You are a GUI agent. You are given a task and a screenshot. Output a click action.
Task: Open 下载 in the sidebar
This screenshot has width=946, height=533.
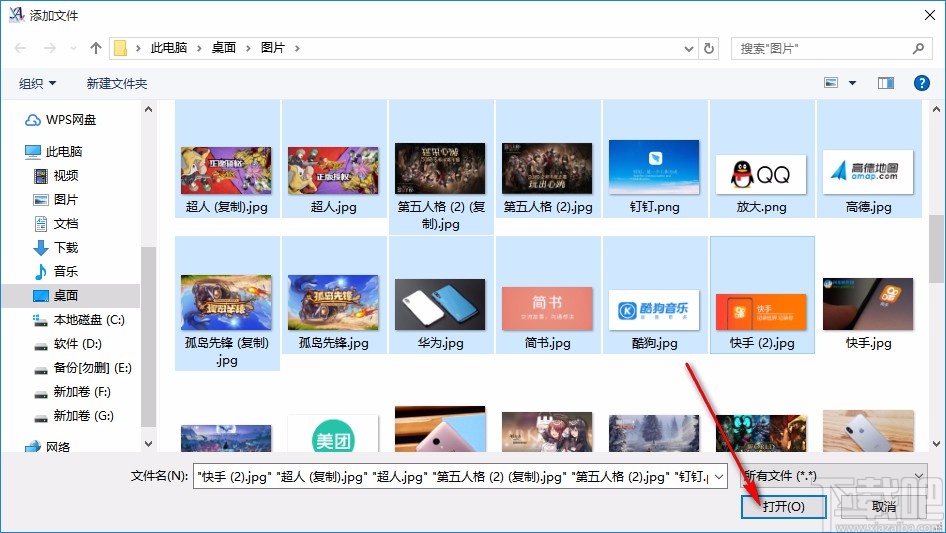coord(57,247)
